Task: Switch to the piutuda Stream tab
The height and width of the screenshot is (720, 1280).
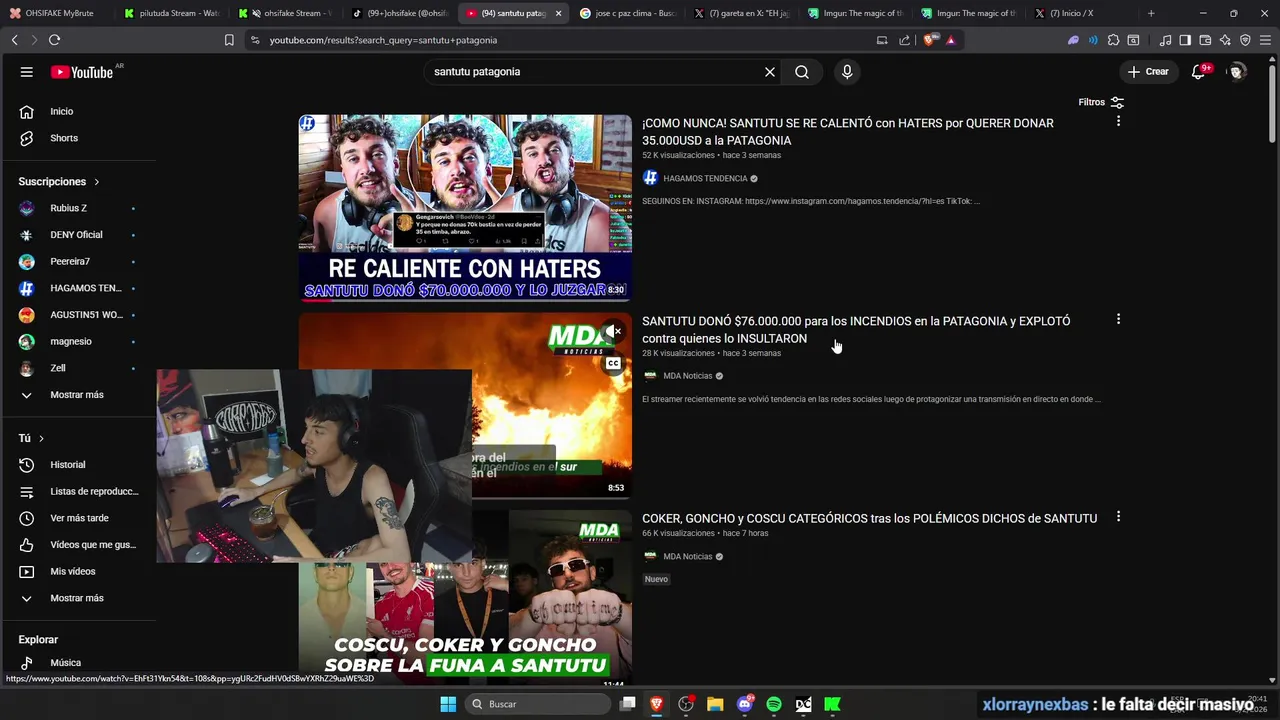Action: click(172, 13)
